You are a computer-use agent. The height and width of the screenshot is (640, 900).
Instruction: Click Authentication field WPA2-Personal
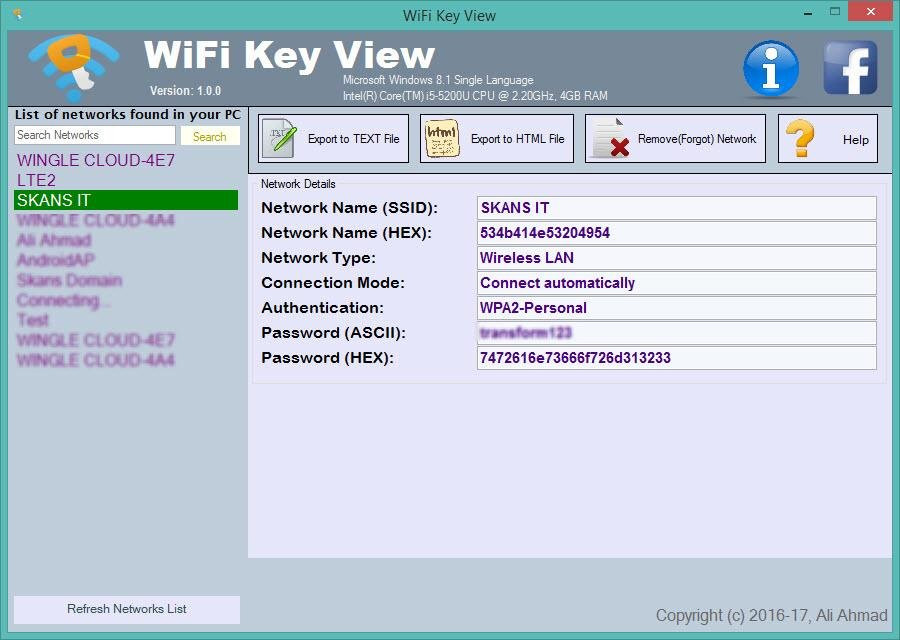tap(677, 308)
